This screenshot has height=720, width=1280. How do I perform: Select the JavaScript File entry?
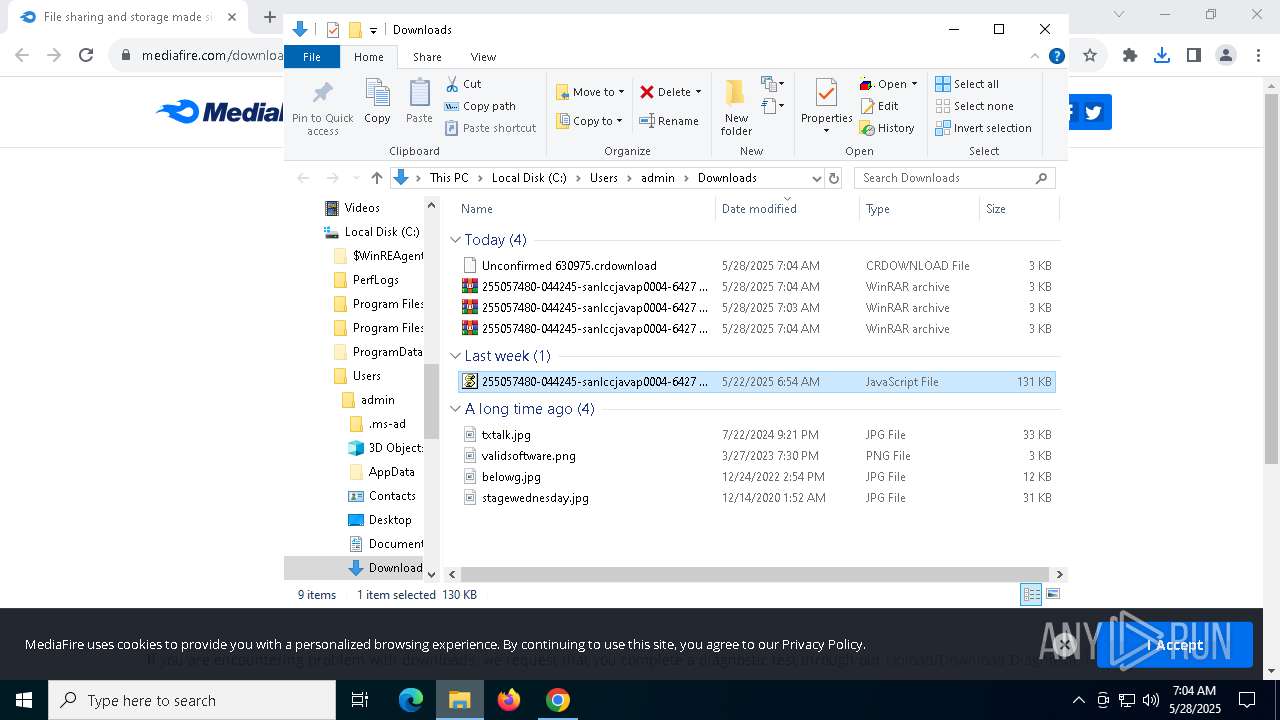756,382
